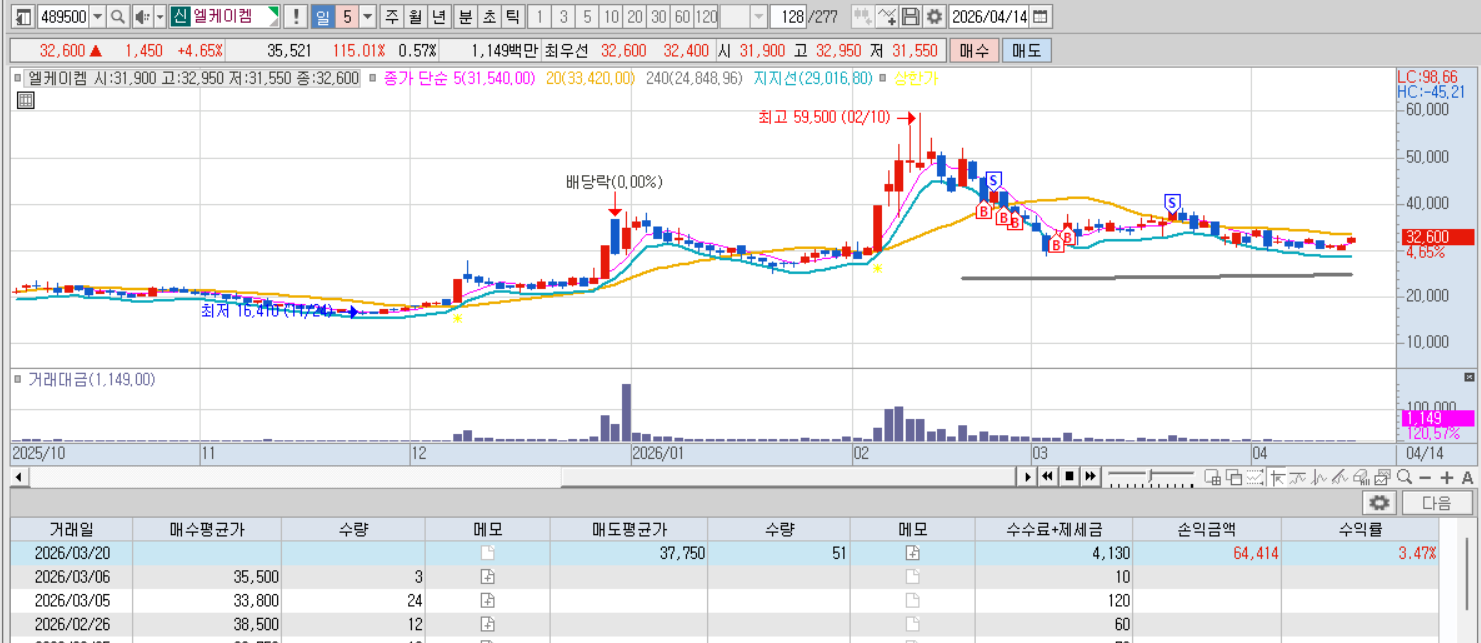Click the 매수 buy button

click(x=973, y=51)
